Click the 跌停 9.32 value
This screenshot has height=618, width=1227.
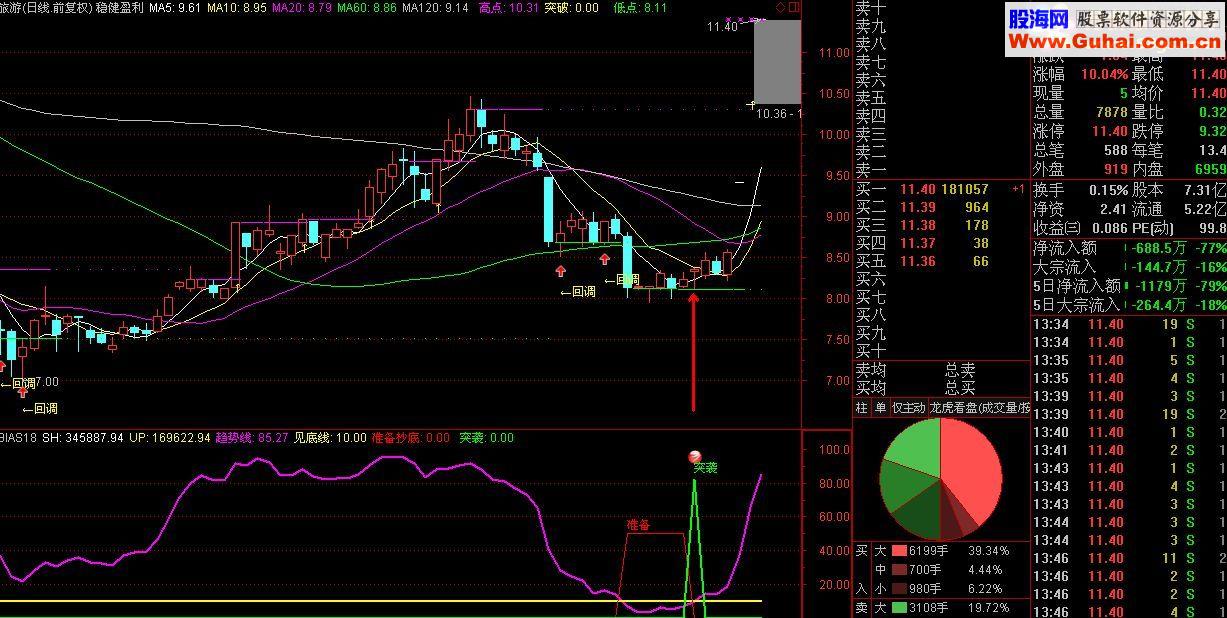pos(1211,131)
